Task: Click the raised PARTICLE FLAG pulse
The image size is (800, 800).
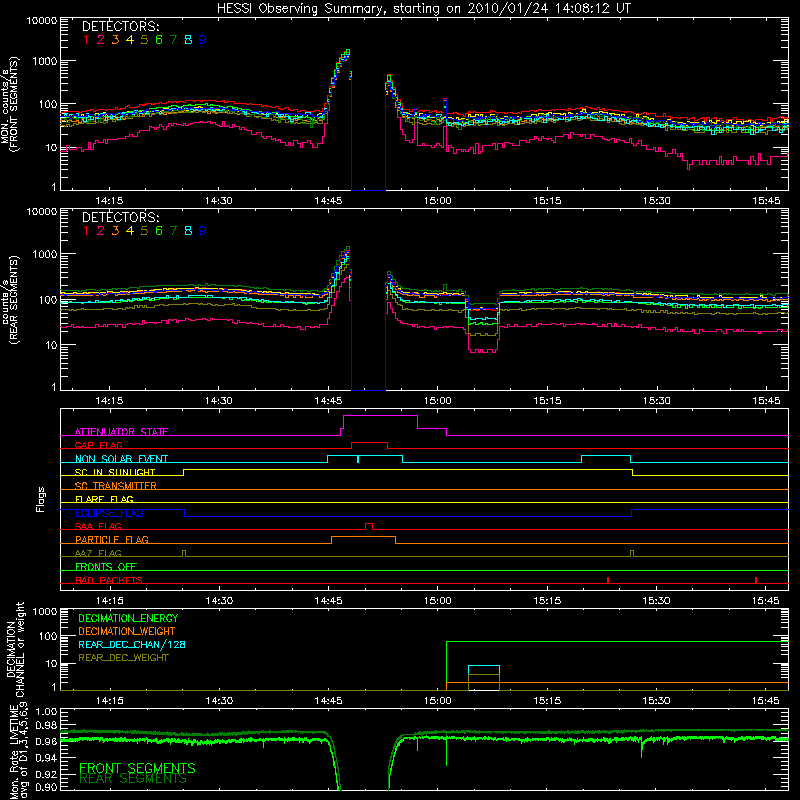Action: tap(363, 539)
